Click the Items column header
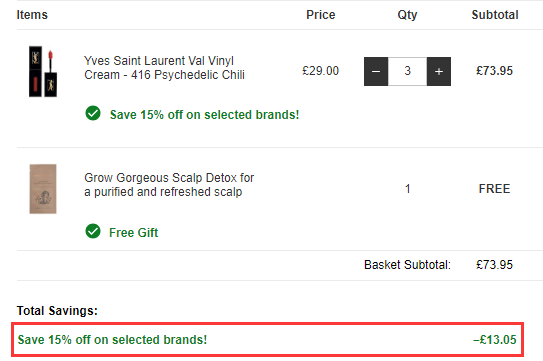Viewport: 543px width, 361px height. (32, 15)
